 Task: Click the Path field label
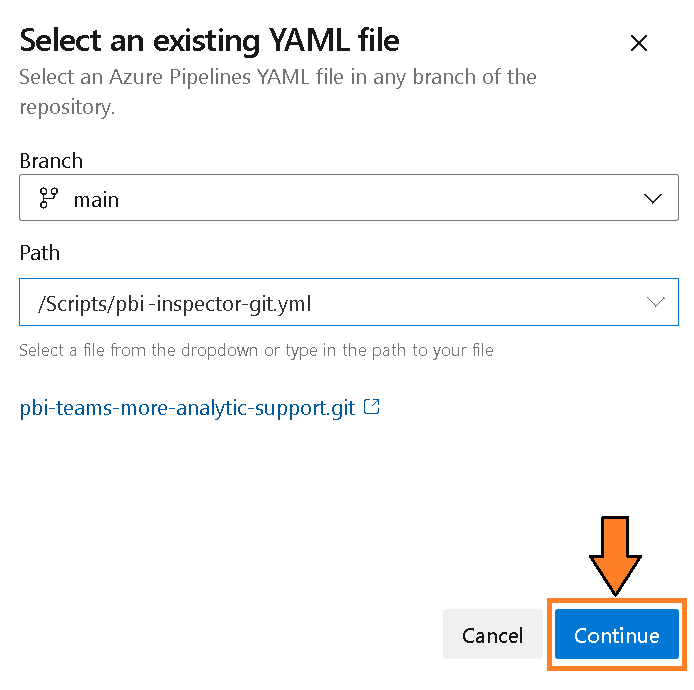click(40, 253)
